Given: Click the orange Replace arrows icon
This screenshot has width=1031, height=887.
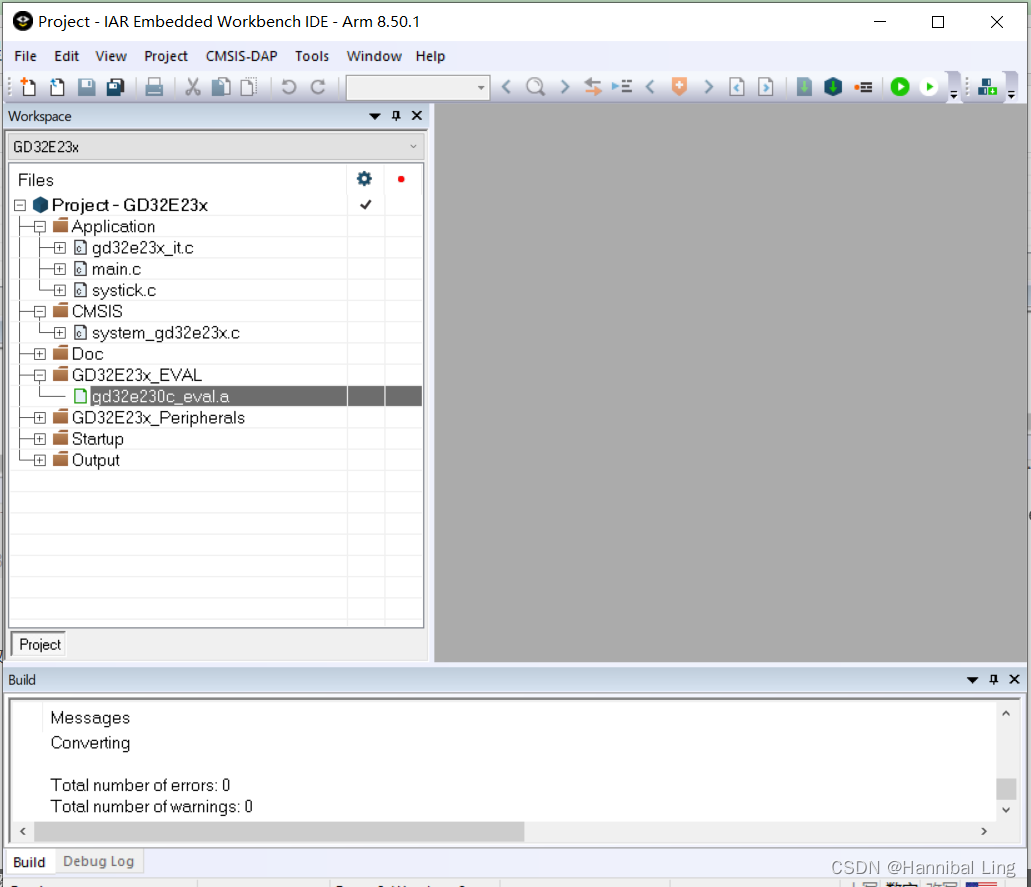Looking at the screenshot, I should [x=592, y=87].
